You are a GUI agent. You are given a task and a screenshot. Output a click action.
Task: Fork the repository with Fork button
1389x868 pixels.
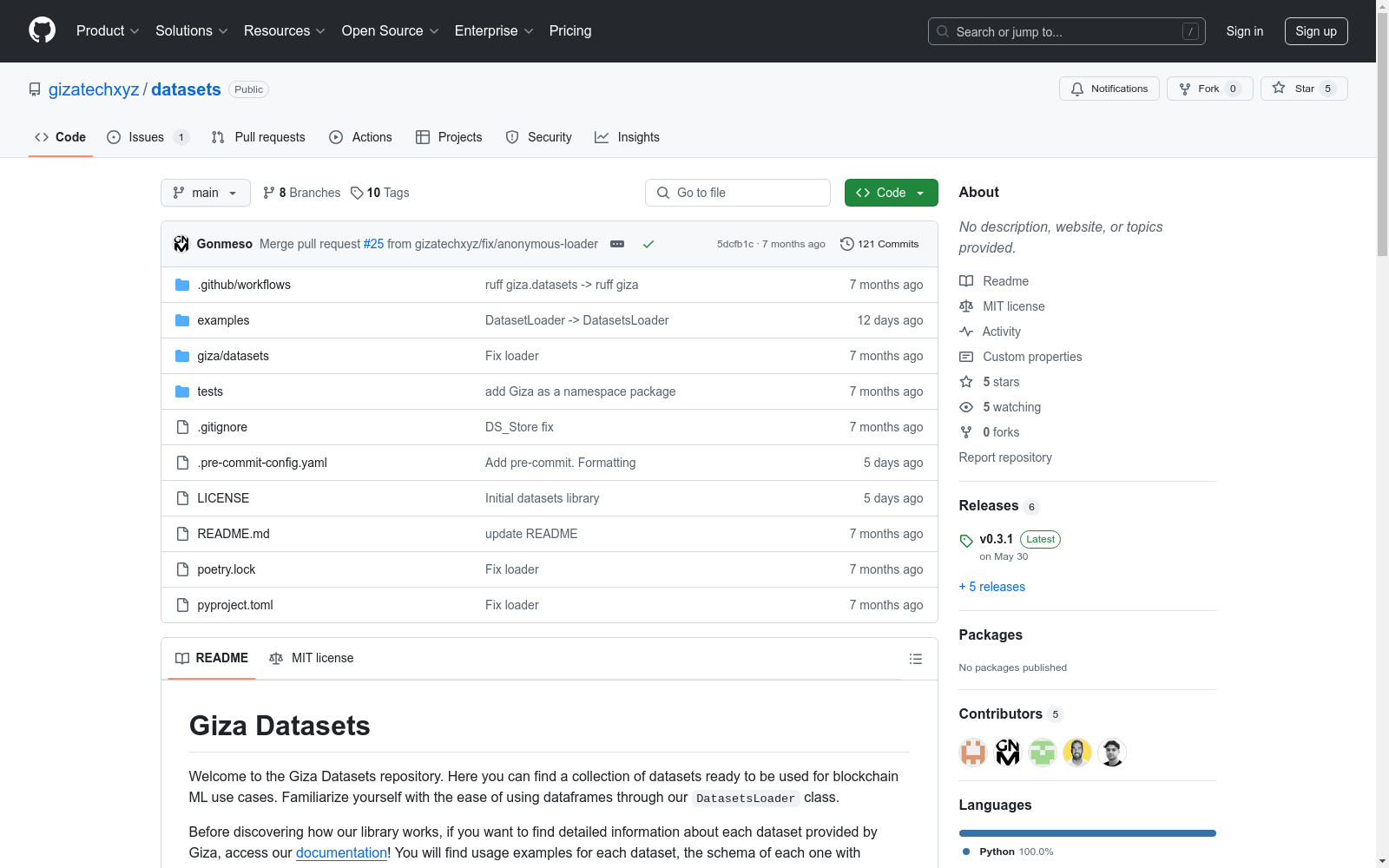pos(1210,89)
